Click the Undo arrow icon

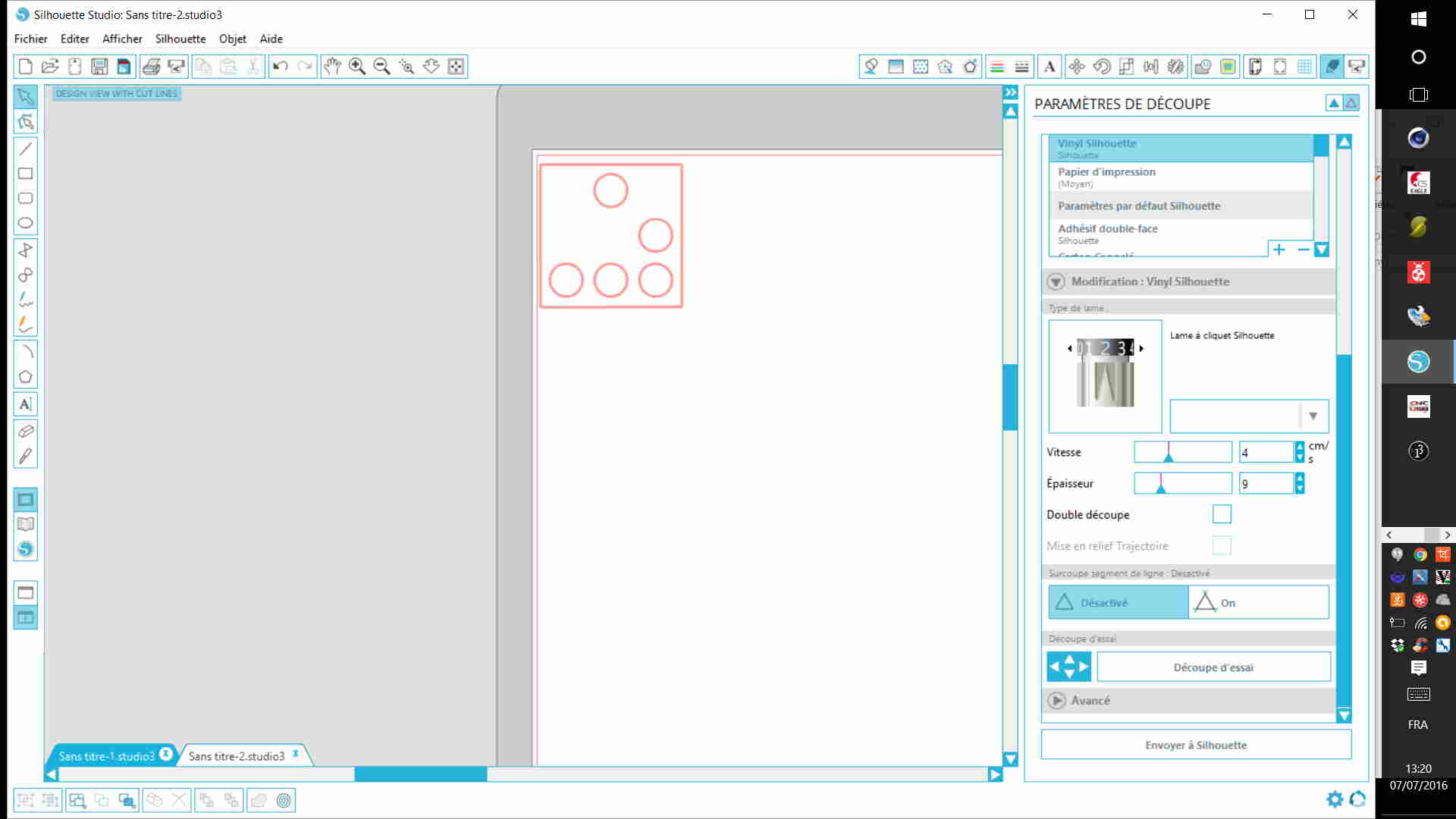coord(280,67)
